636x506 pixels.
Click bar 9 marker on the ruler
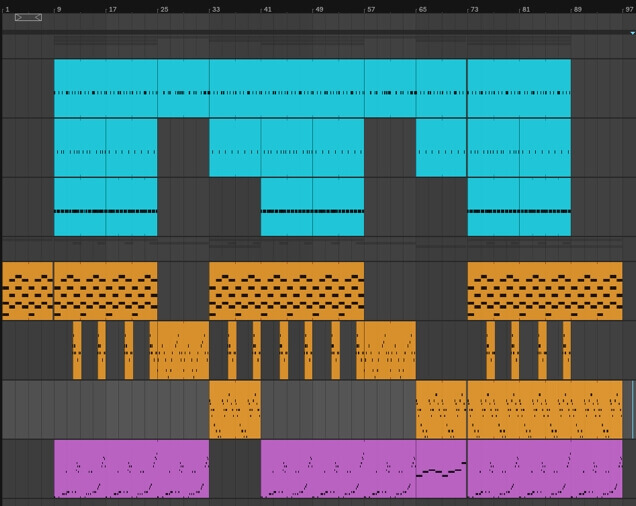(59, 9)
